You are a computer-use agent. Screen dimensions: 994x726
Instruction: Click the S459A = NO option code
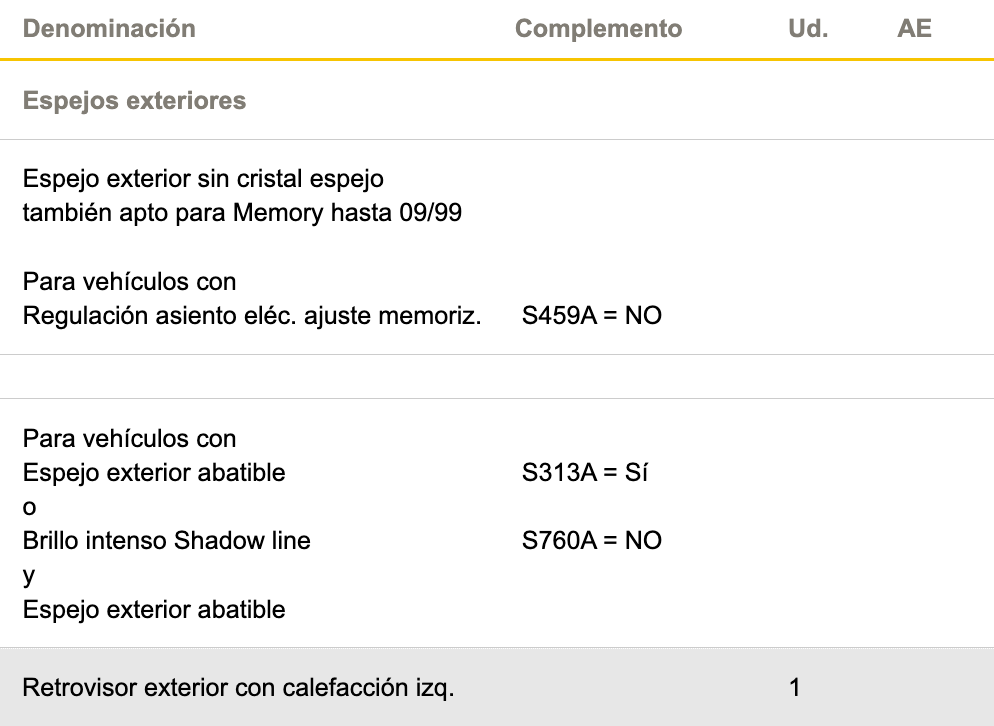pos(592,316)
